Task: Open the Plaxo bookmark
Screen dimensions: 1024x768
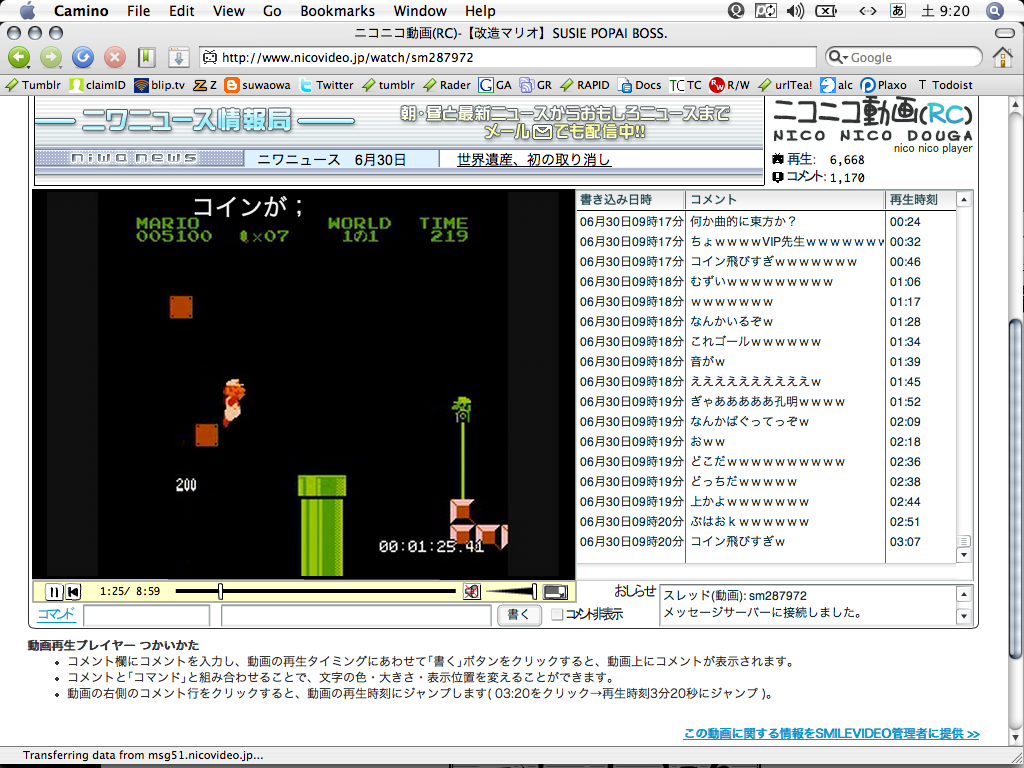Action: pyautogui.click(x=884, y=85)
